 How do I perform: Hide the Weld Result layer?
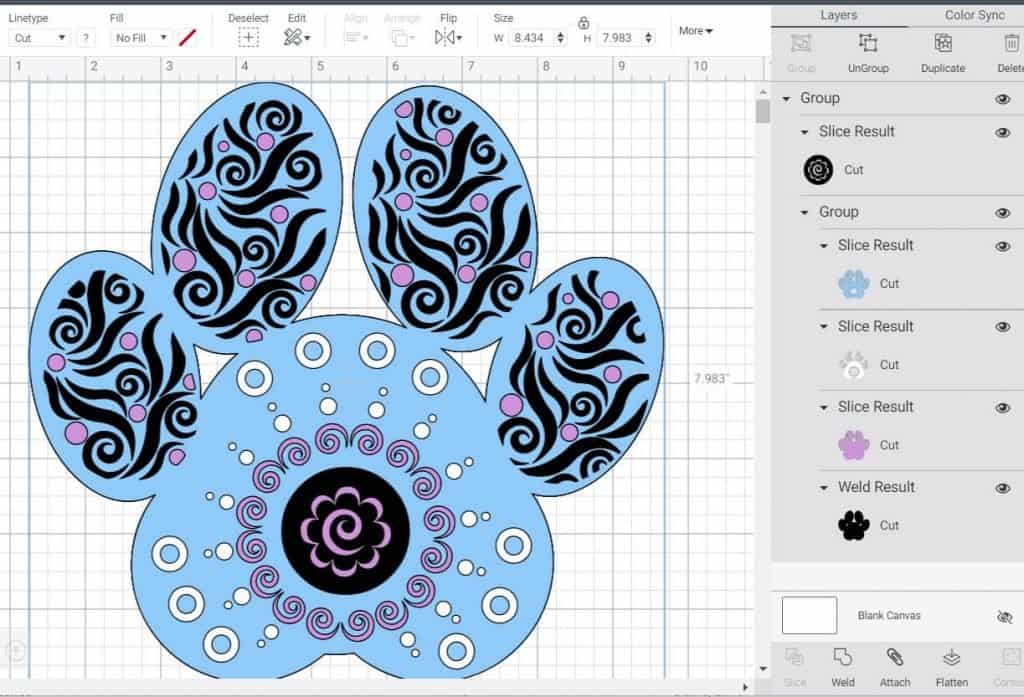1002,488
